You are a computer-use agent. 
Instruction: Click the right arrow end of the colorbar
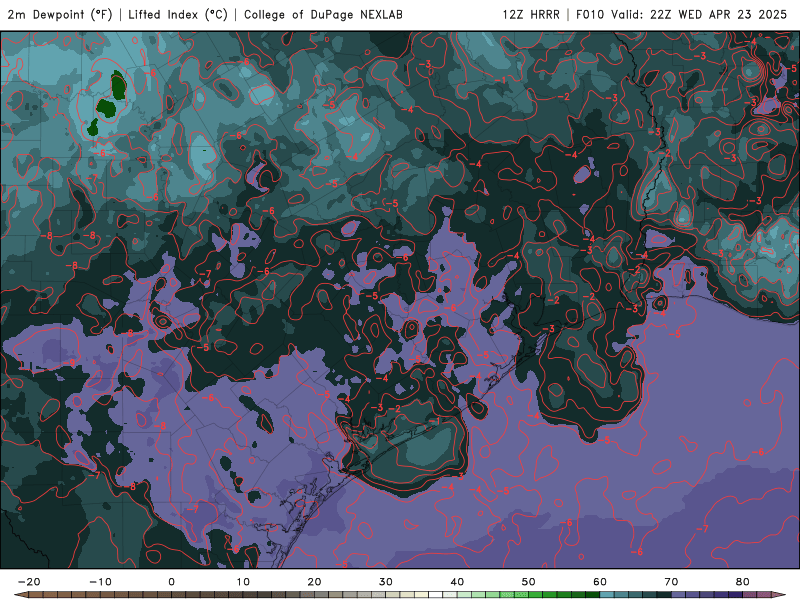(779, 595)
